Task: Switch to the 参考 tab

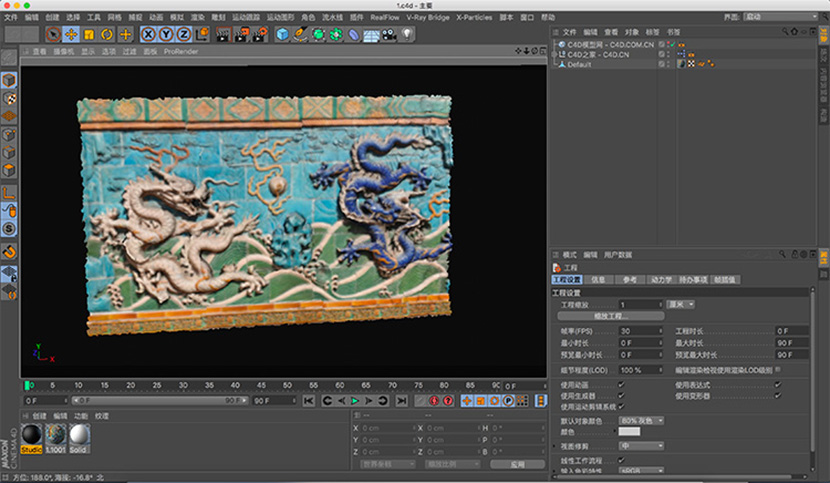Action: point(630,280)
